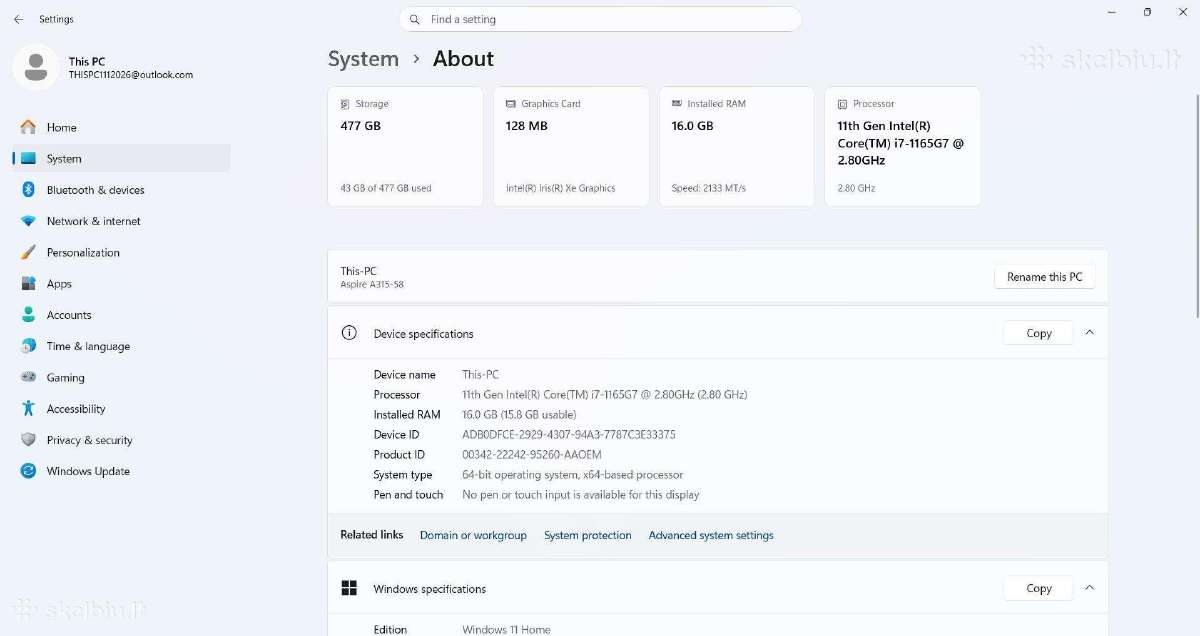Click the Windows Update arrows icon
The width and height of the screenshot is (1200, 636).
click(28, 471)
